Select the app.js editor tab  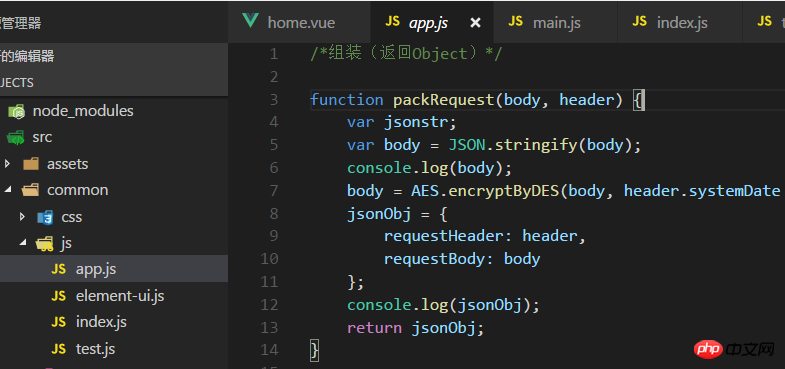pyautogui.click(x=432, y=22)
